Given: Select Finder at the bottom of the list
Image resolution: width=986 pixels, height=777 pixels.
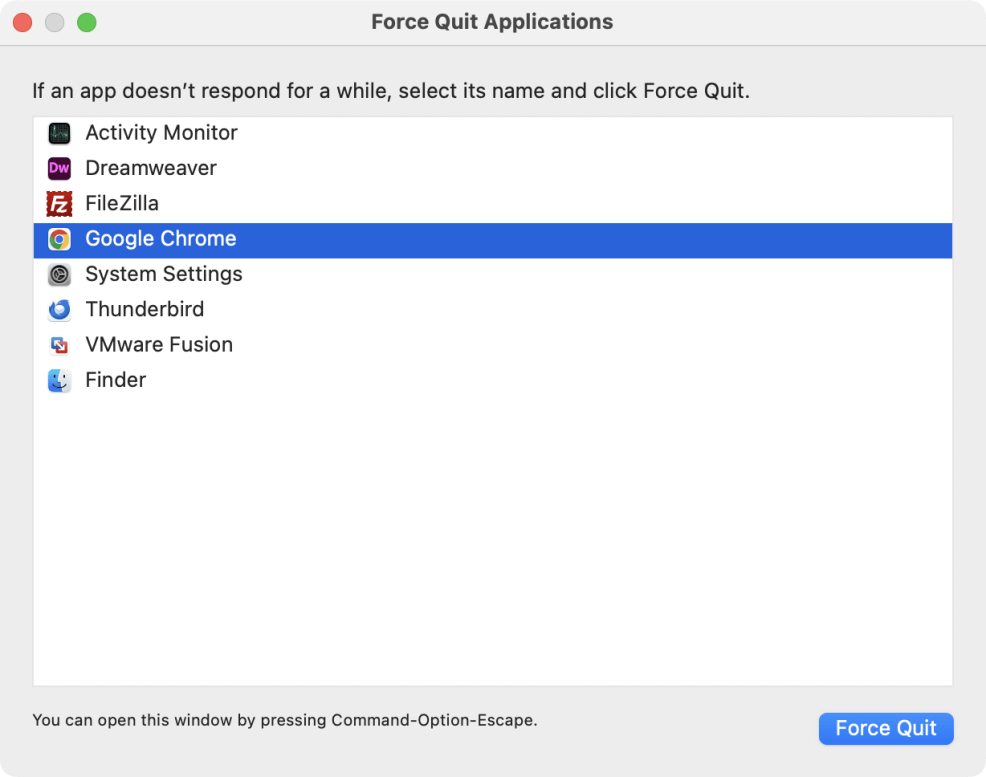Looking at the screenshot, I should 115,380.
